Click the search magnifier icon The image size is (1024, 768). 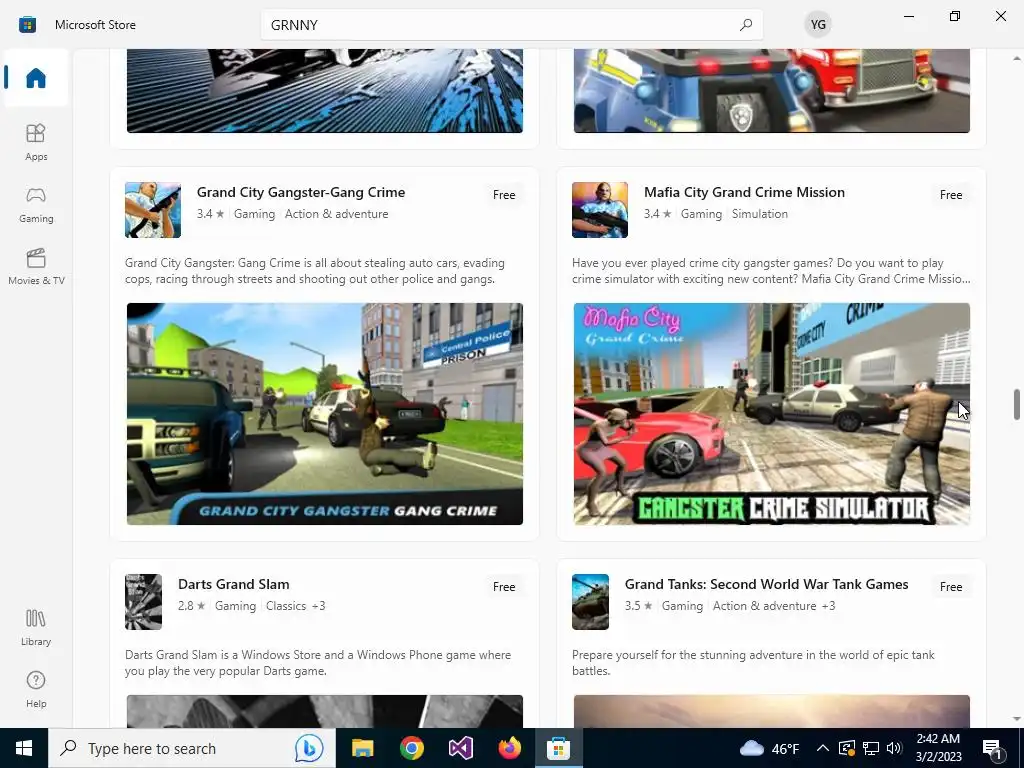[746, 25]
